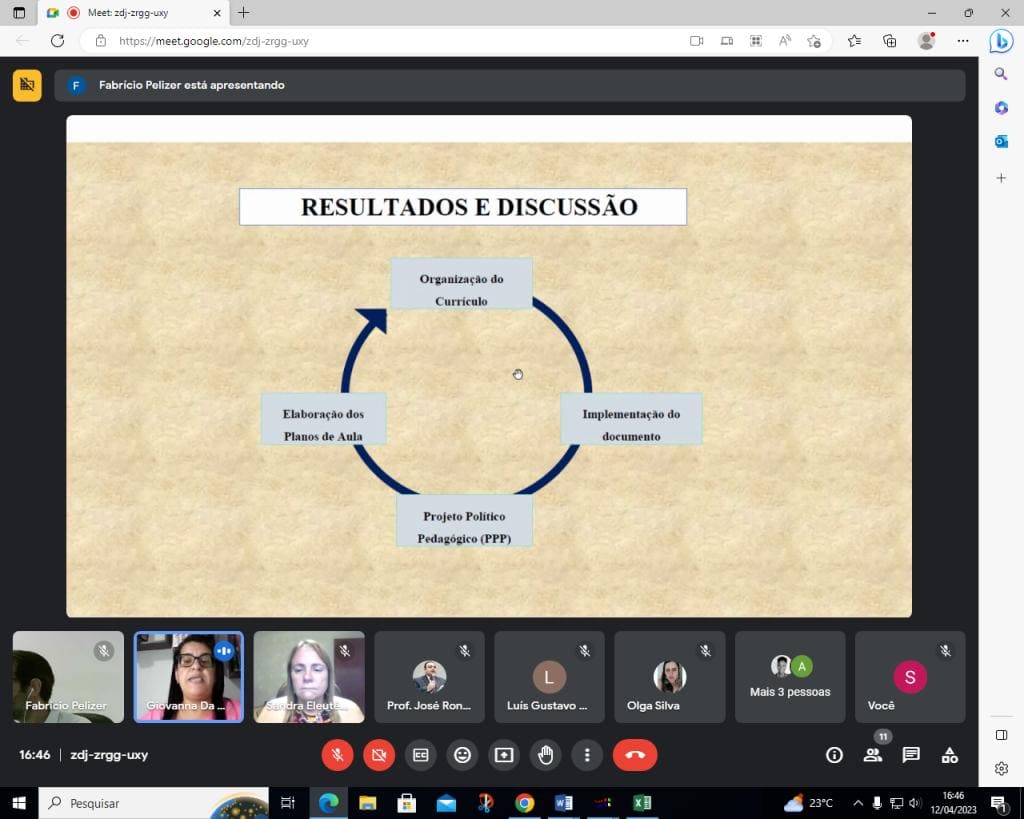Raise your hand in the meeting

[x=546, y=755]
